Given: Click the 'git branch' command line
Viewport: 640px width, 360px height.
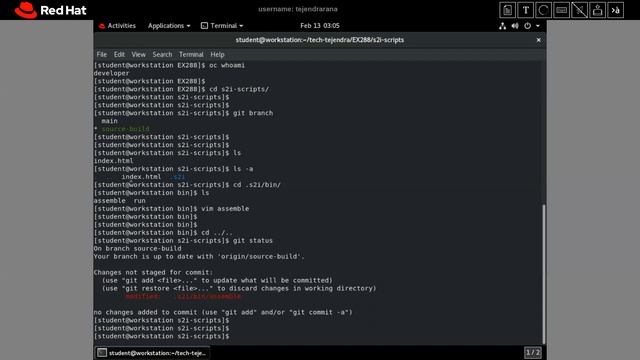Looking at the screenshot, I should pos(183,113).
